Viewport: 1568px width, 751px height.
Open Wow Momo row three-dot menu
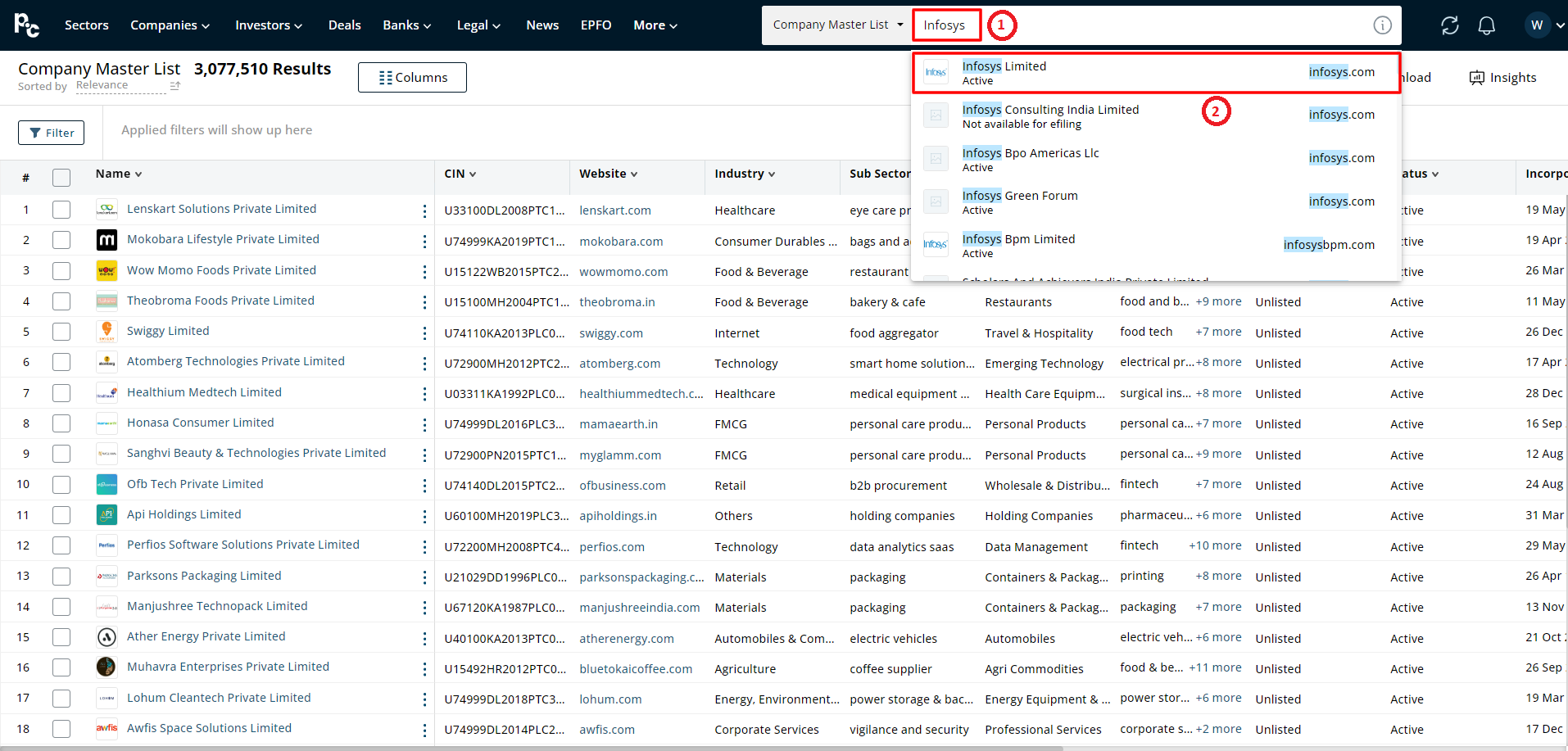[424, 272]
